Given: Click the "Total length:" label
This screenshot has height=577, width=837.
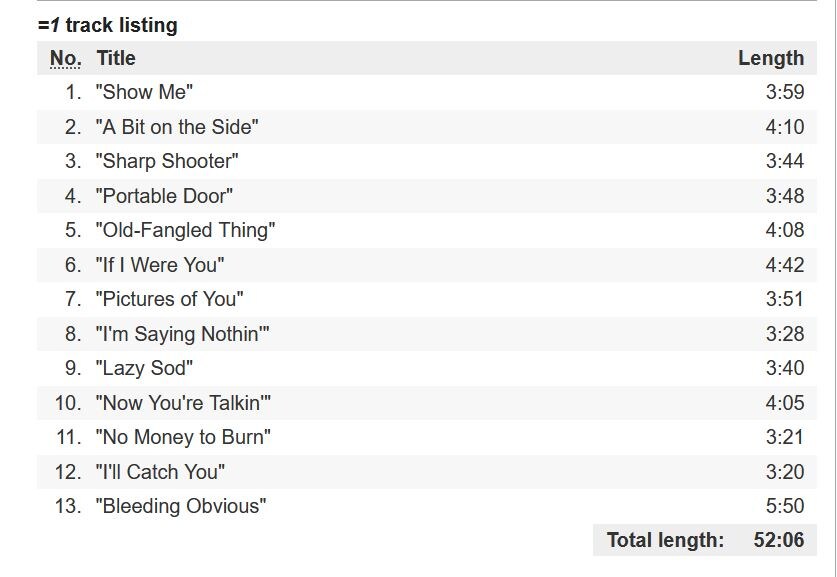Looking at the screenshot, I should coord(665,541).
